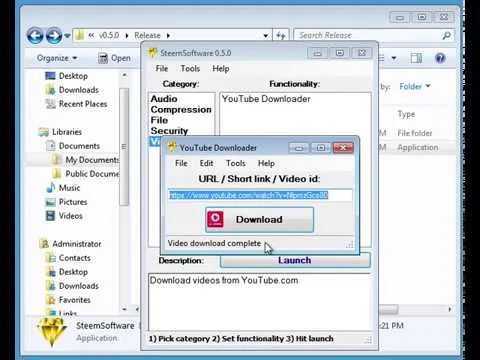This screenshot has width=480, height=360.
Task: Click the magnifier icon in search box
Action: pyautogui.click(x=446, y=35)
